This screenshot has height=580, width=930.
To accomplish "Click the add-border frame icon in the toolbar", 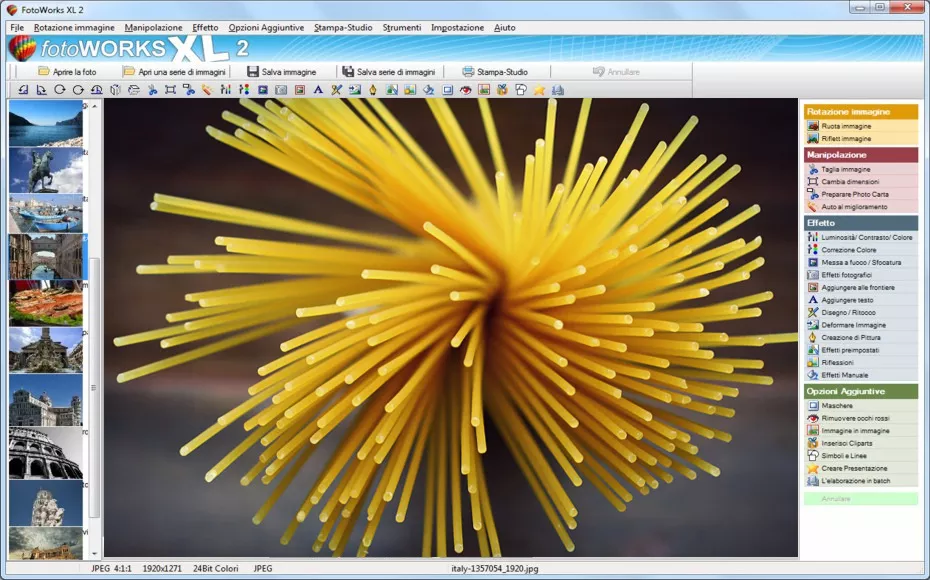I will click(300, 90).
